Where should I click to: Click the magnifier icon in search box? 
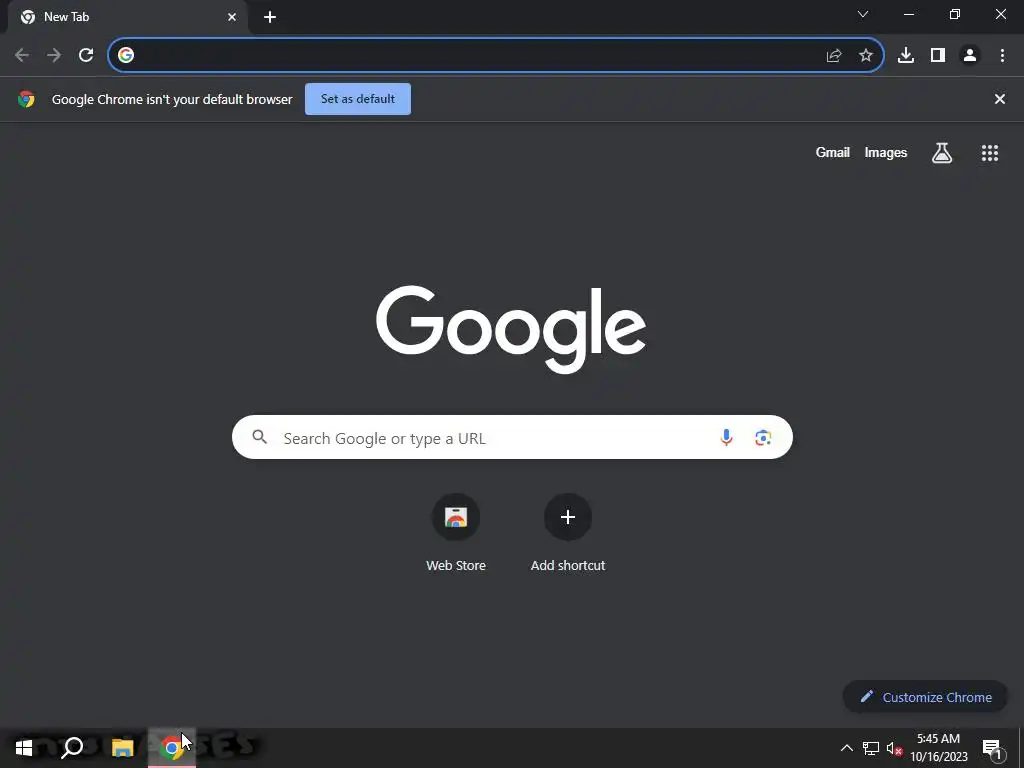point(260,437)
